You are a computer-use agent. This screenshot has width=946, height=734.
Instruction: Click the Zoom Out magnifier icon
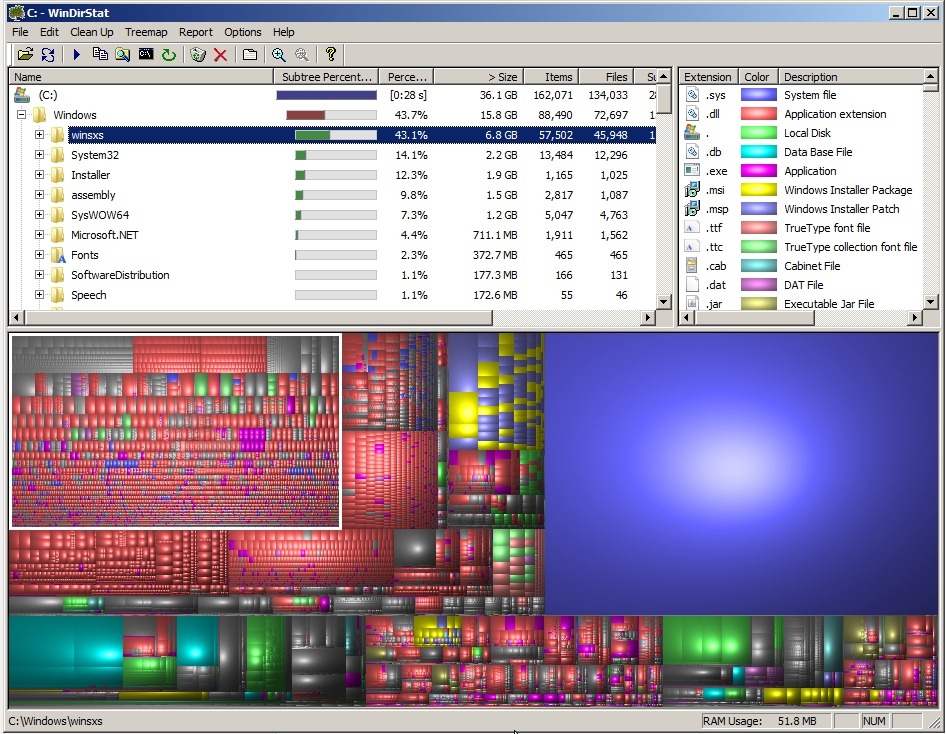click(301, 55)
